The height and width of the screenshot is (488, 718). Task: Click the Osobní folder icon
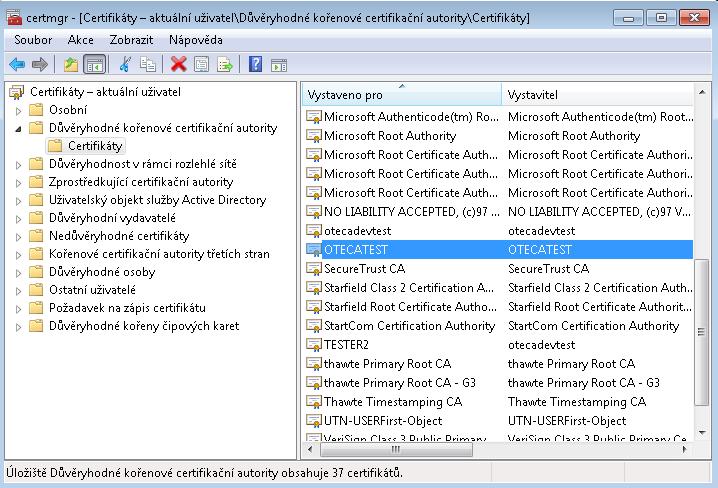coord(36,110)
